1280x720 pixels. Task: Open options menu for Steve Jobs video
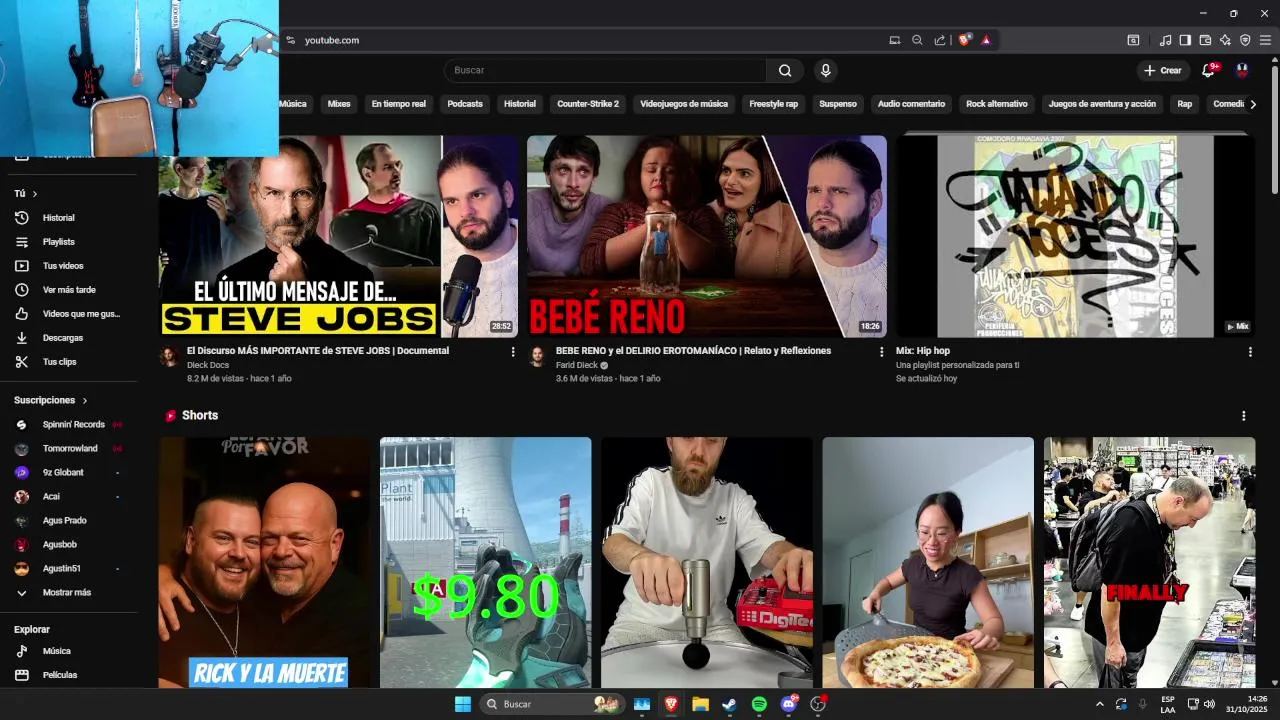[x=513, y=352]
